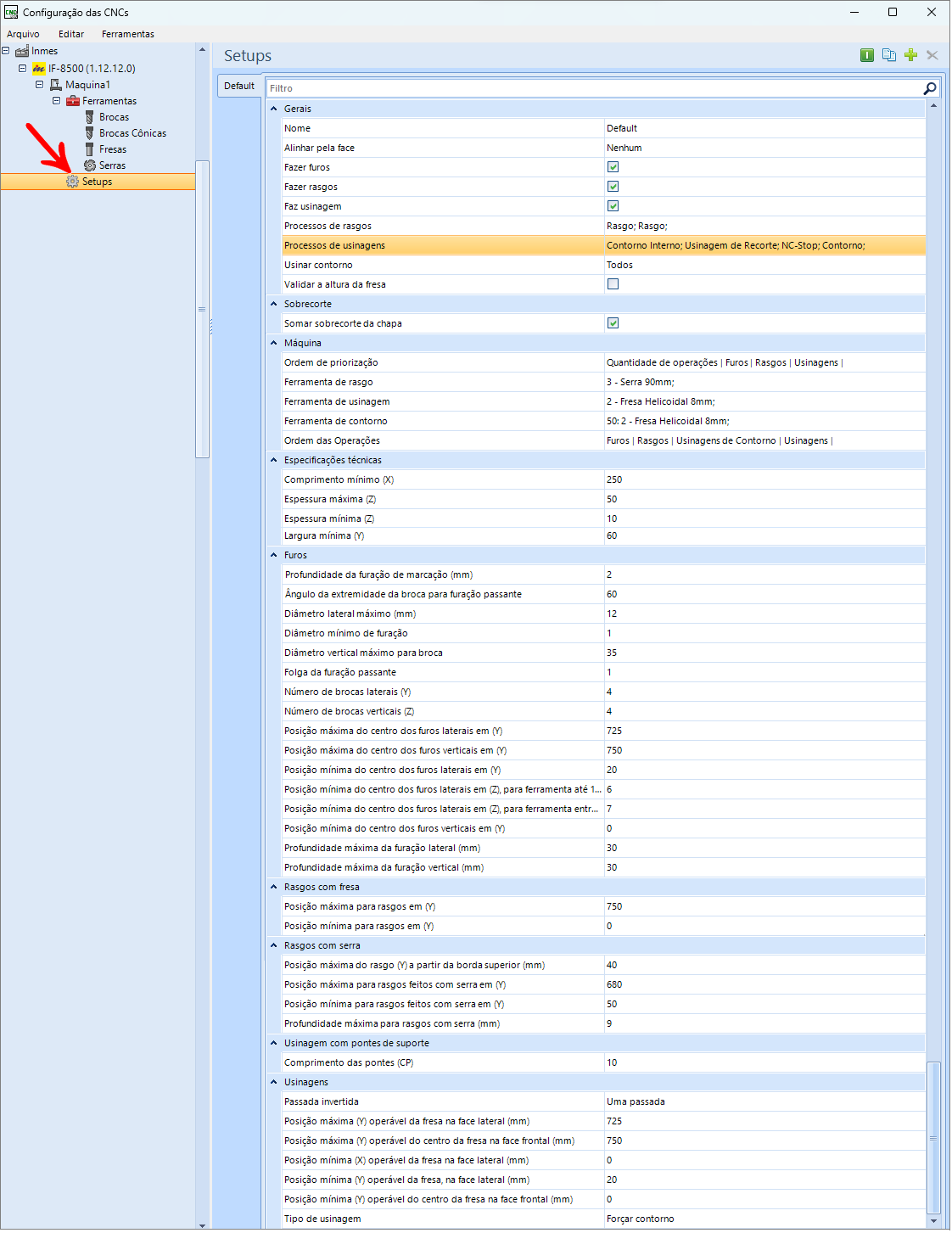
Task: Click the Maquina1 machine icon
Action: pos(56,85)
